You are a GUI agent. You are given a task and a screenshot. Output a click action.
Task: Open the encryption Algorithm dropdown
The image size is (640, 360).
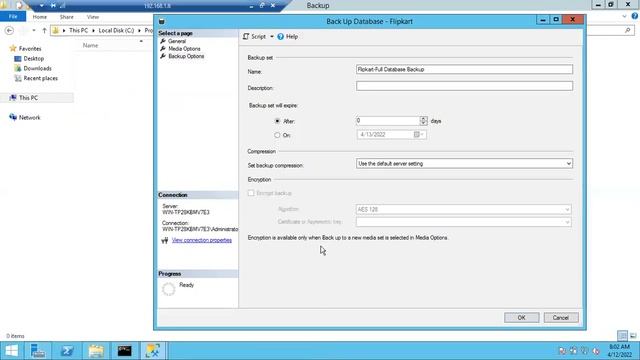(464, 209)
